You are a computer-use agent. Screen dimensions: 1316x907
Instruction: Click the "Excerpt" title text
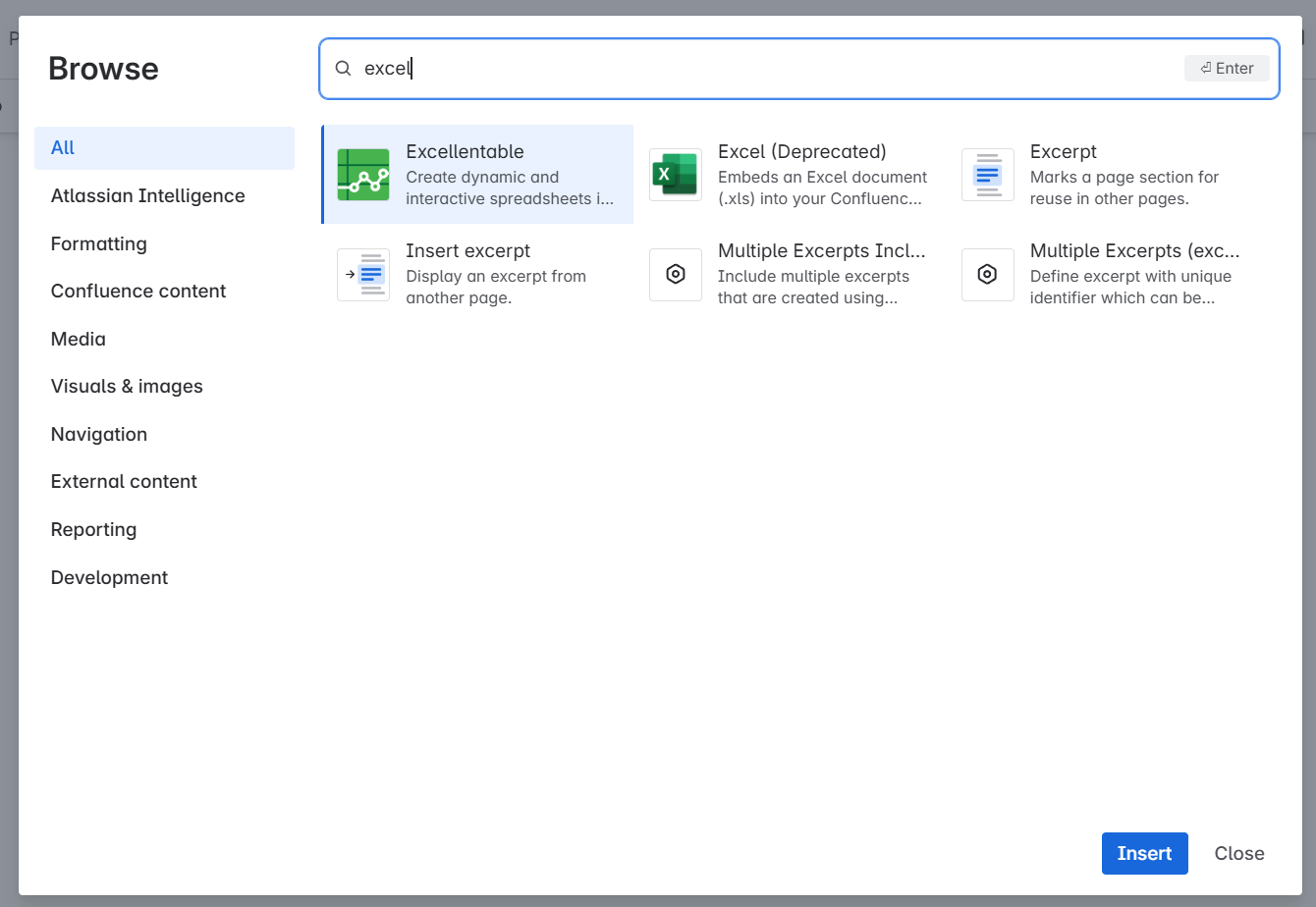[x=1064, y=151]
